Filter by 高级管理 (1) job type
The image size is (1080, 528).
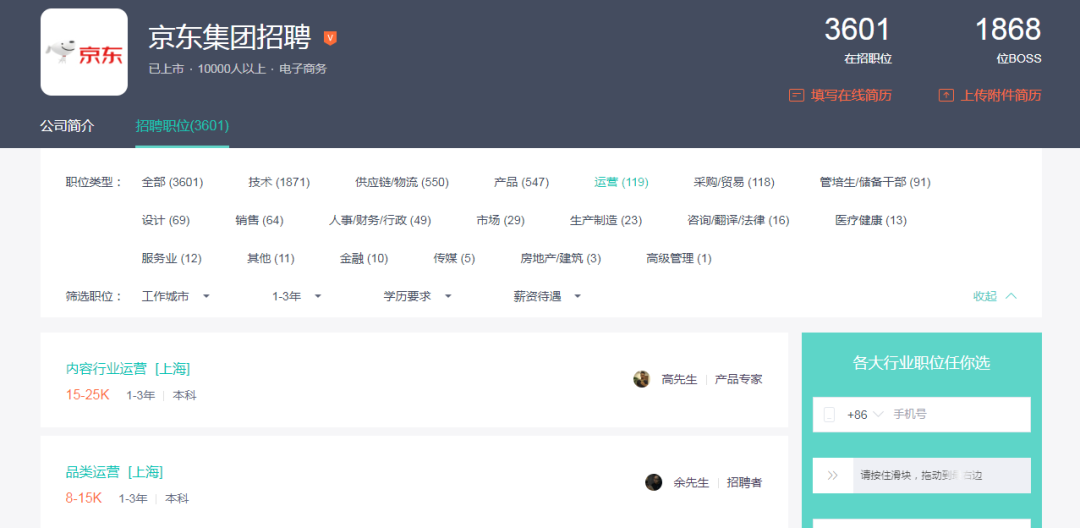[x=678, y=259]
